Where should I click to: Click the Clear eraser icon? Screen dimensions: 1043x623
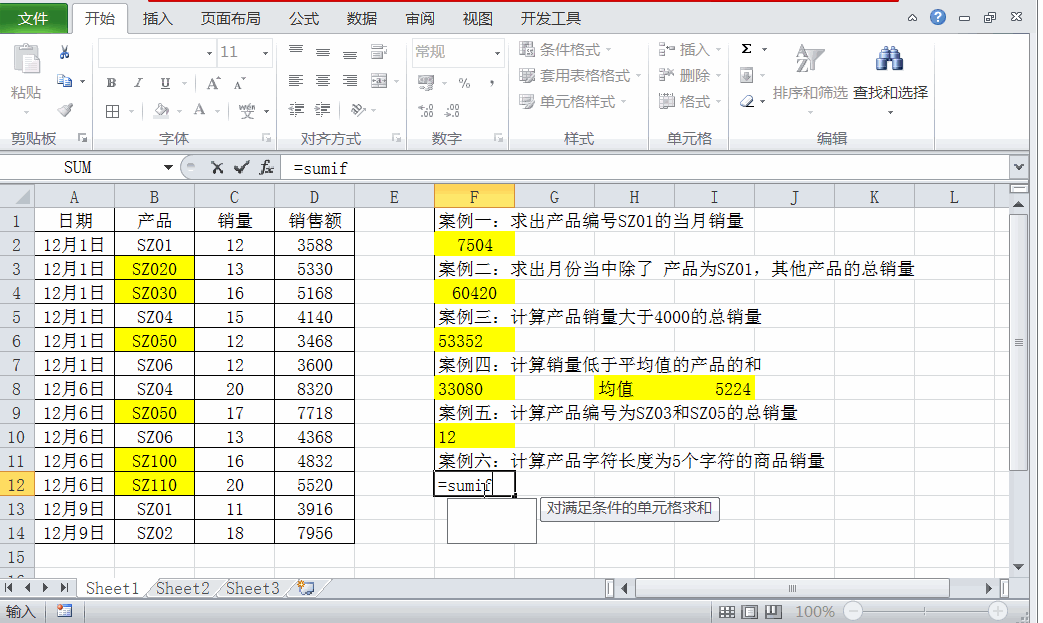click(747, 101)
